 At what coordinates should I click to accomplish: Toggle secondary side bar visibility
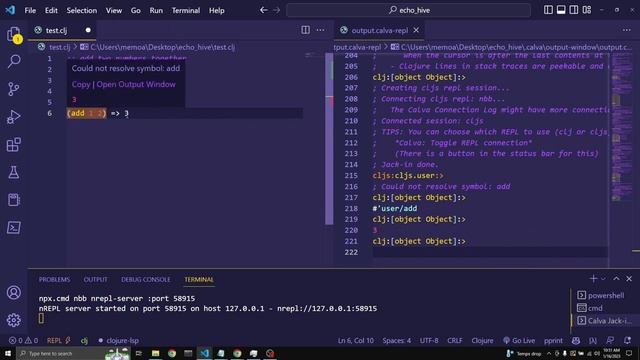[574, 10]
